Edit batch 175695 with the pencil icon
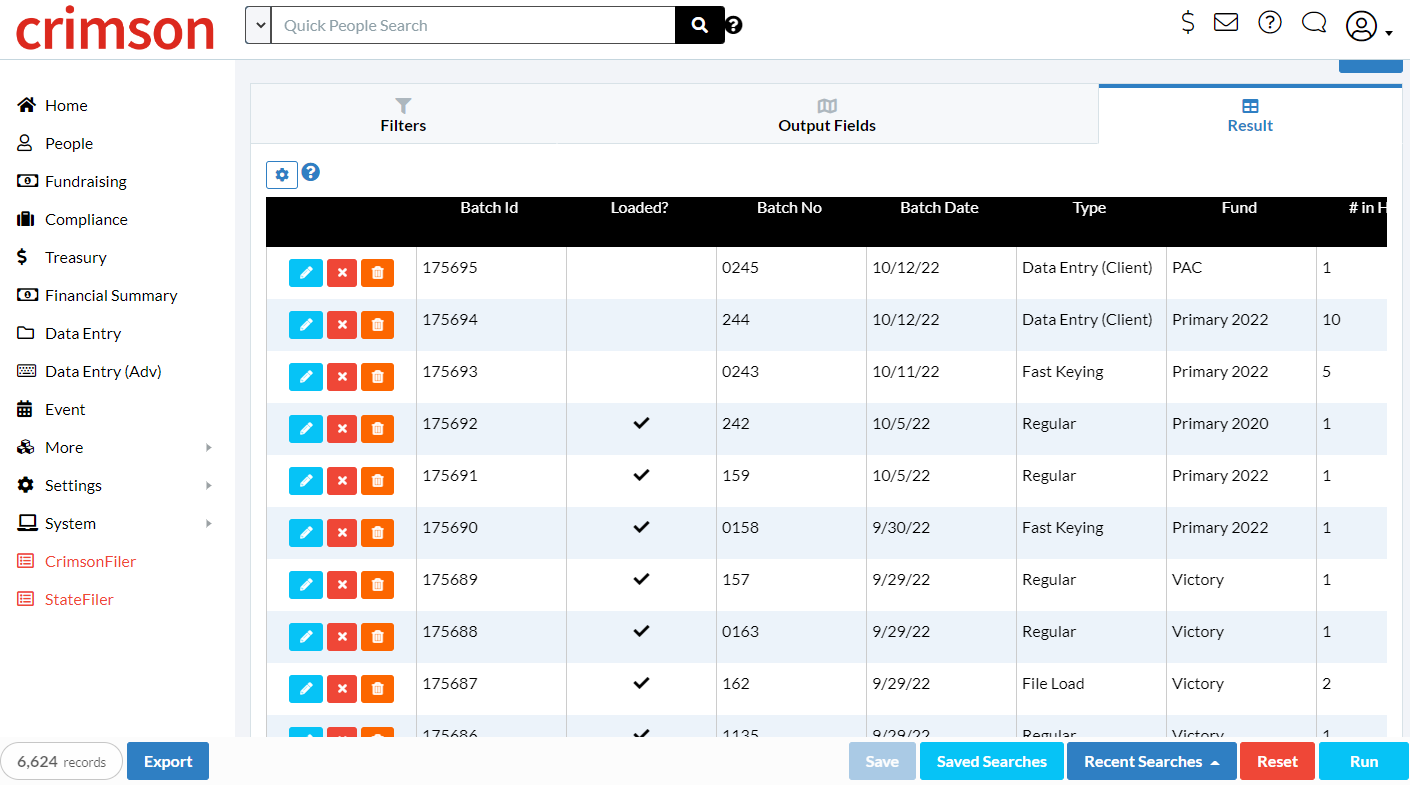This screenshot has width=1410, height=785. (306, 272)
